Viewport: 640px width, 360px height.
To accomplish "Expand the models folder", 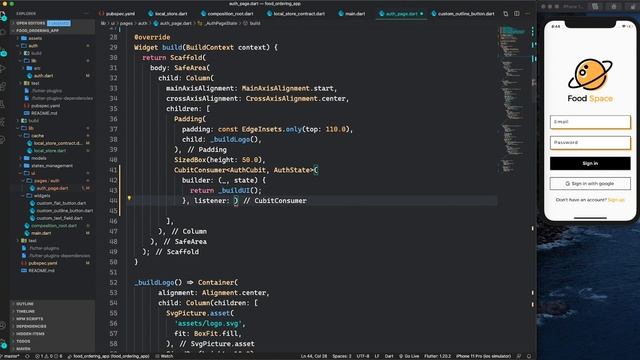I will (38, 158).
